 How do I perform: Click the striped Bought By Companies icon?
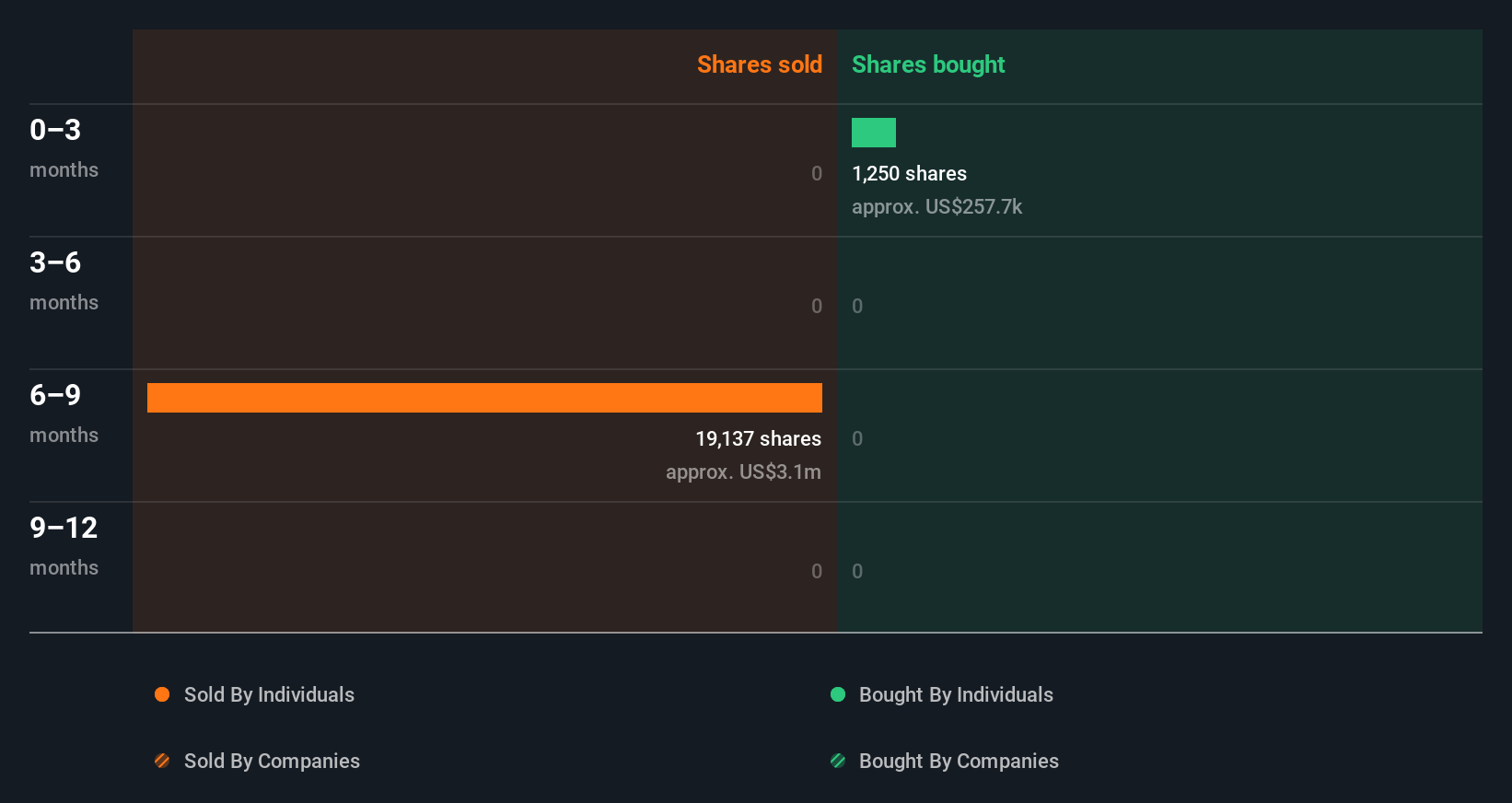tap(838, 761)
